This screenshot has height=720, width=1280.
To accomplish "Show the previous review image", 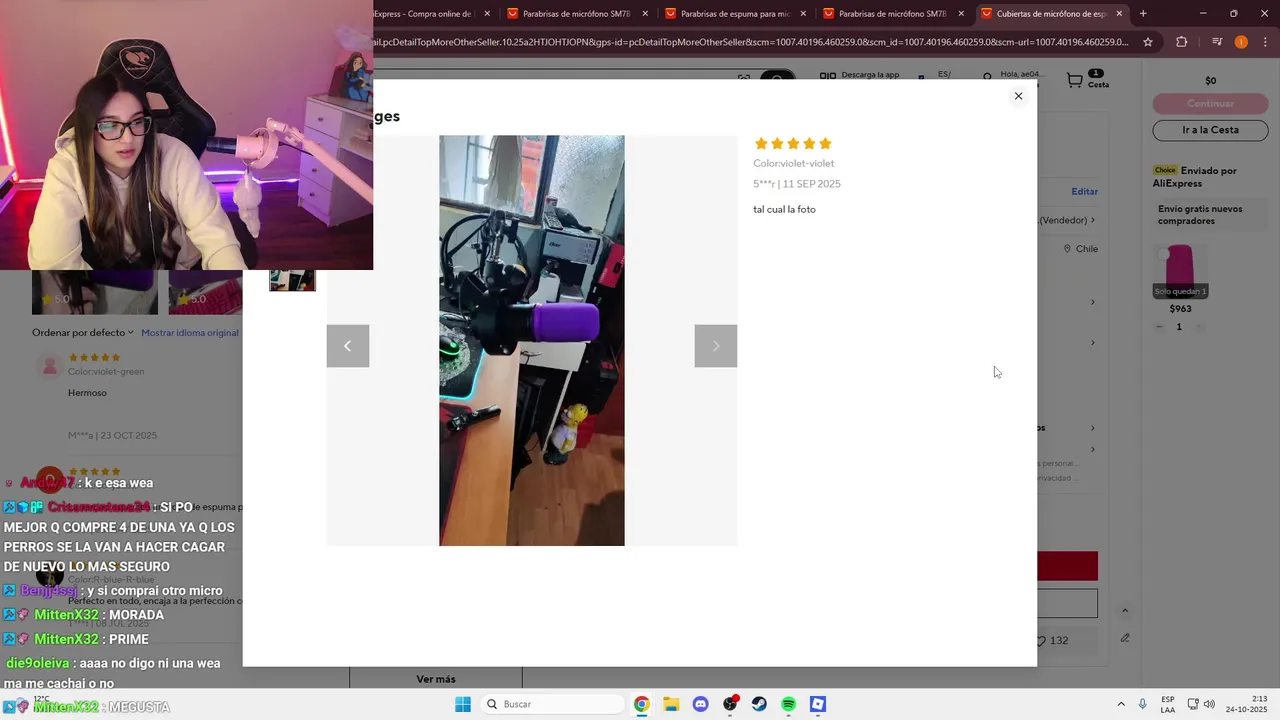I will coord(348,346).
